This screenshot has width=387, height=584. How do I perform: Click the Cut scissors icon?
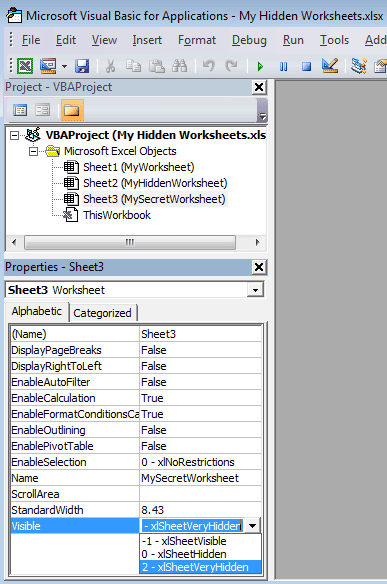110,66
